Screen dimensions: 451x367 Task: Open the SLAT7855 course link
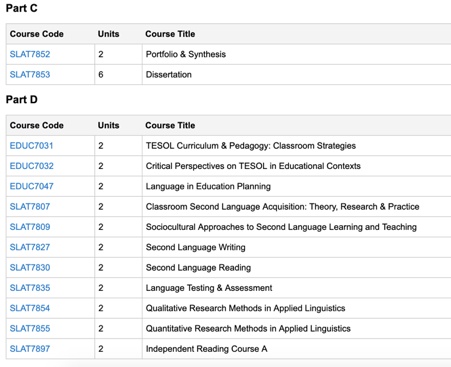coord(30,329)
